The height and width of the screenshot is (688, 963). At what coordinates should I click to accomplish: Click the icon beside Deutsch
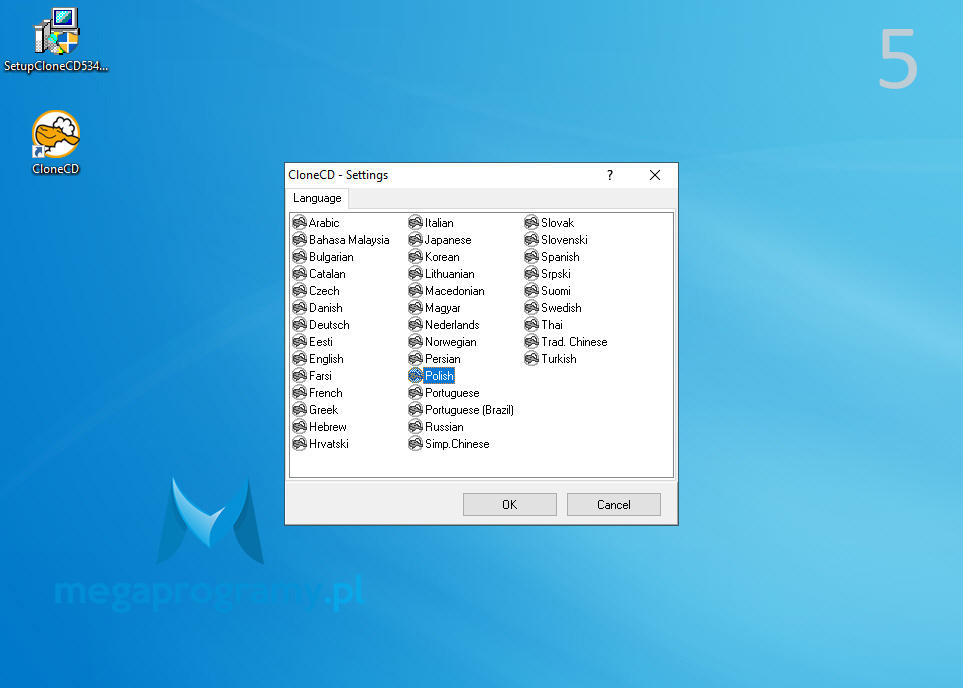(300, 324)
